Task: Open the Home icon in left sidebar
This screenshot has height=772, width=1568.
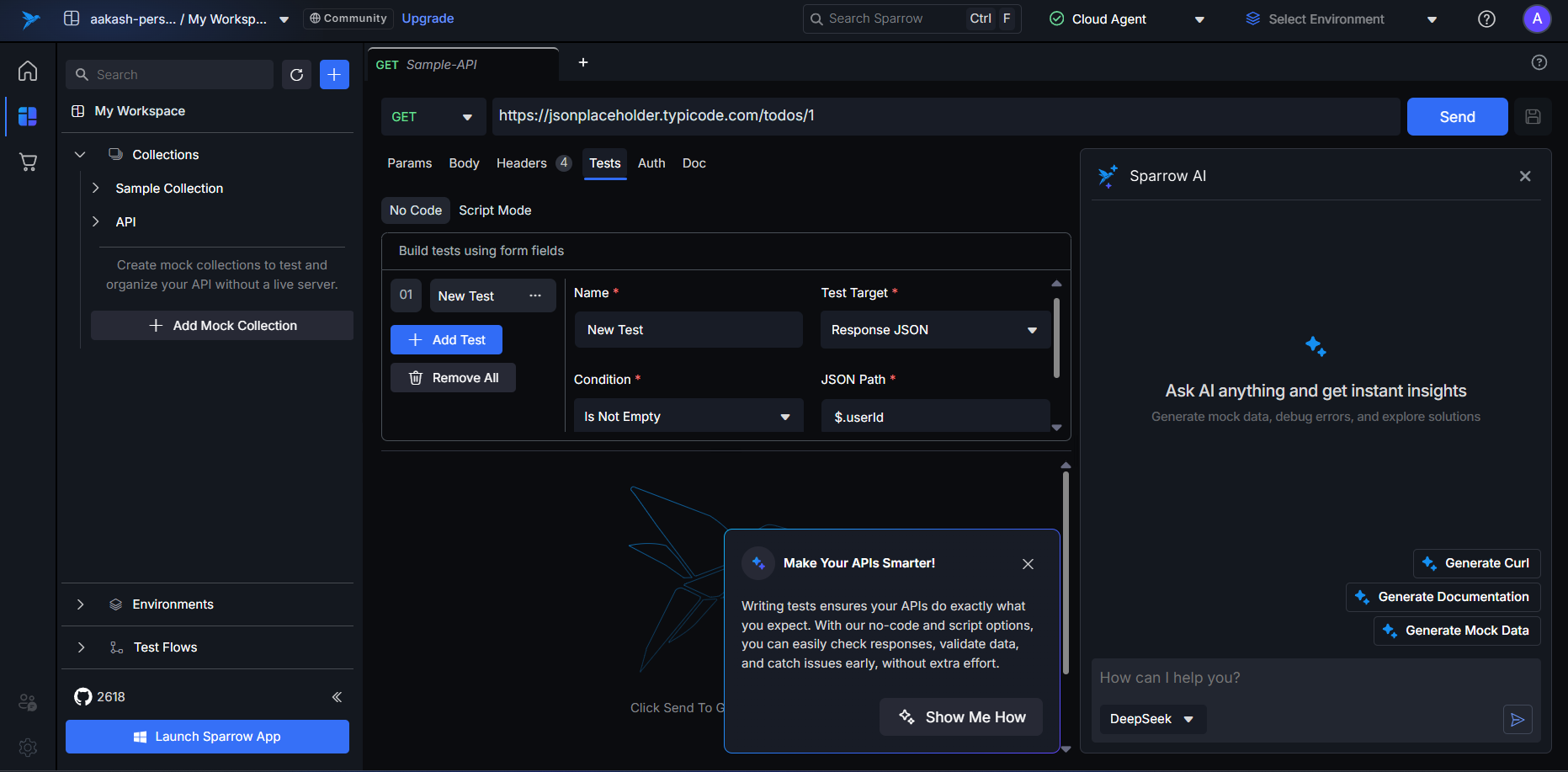Action: (x=28, y=71)
